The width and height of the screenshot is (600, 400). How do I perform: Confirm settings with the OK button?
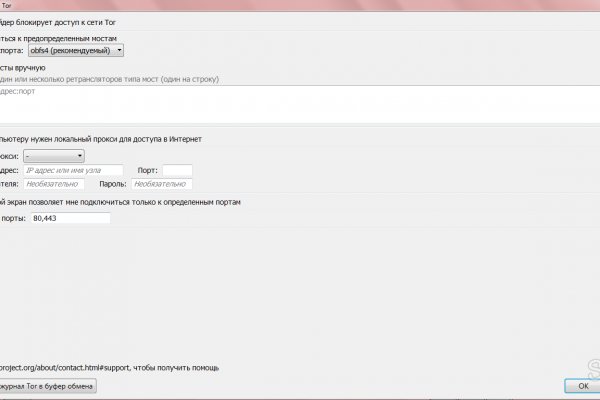pos(582,386)
